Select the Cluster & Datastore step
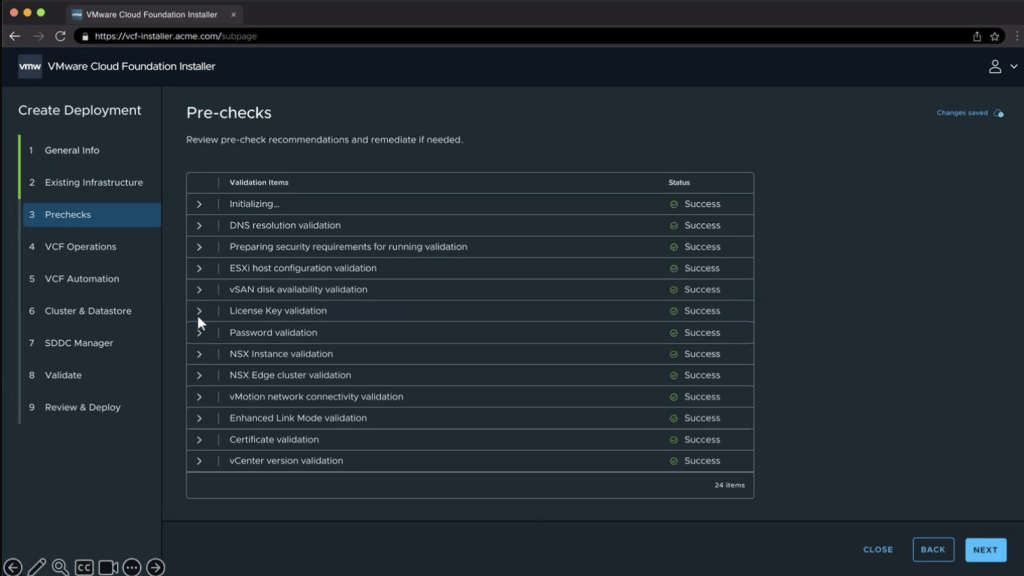1024x576 pixels. pos(88,311)
